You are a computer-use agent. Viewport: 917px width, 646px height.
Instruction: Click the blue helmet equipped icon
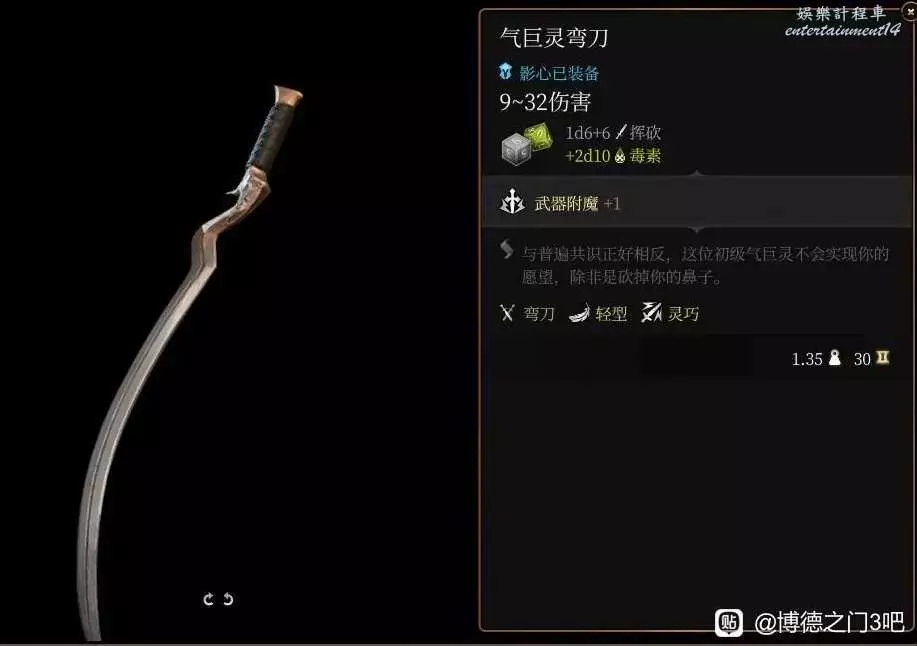click(x=506, y=72)
